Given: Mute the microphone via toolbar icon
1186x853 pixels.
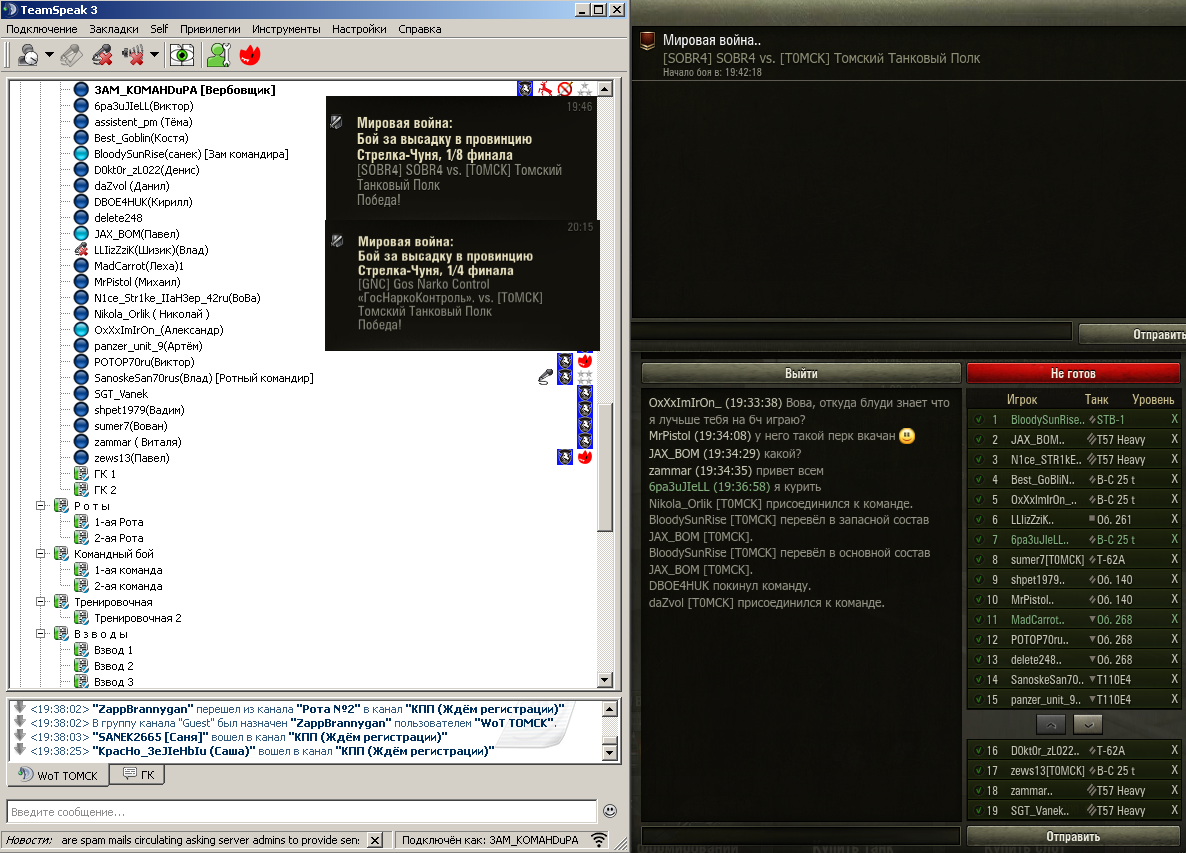Looking at the screenshot, I should [x=101, y=55].
